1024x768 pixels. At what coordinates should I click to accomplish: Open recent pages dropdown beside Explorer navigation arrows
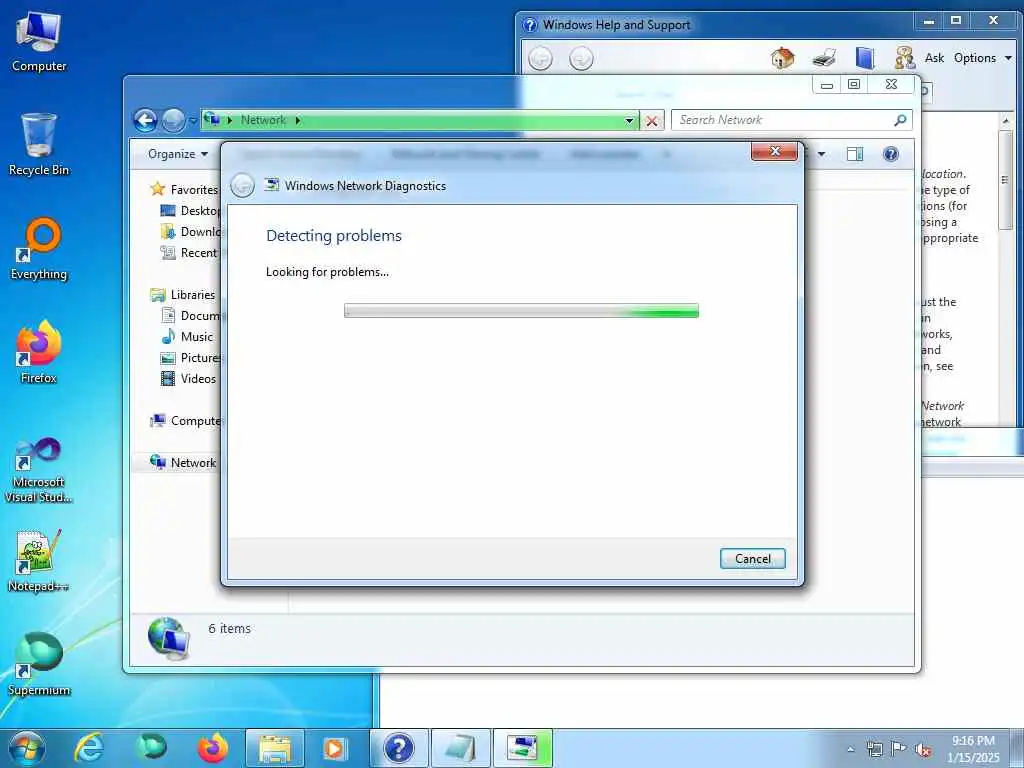pyautogui.click(x=193, y=121)
